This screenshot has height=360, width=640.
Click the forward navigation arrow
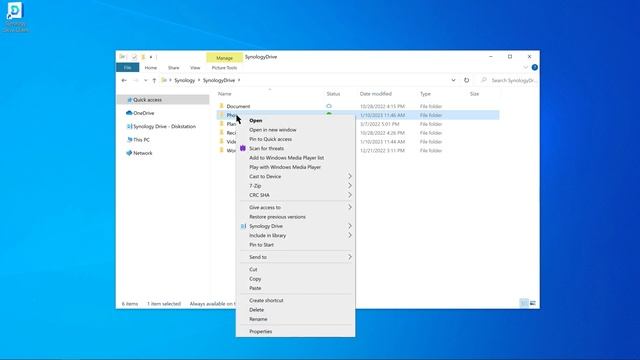pos(136,80)
